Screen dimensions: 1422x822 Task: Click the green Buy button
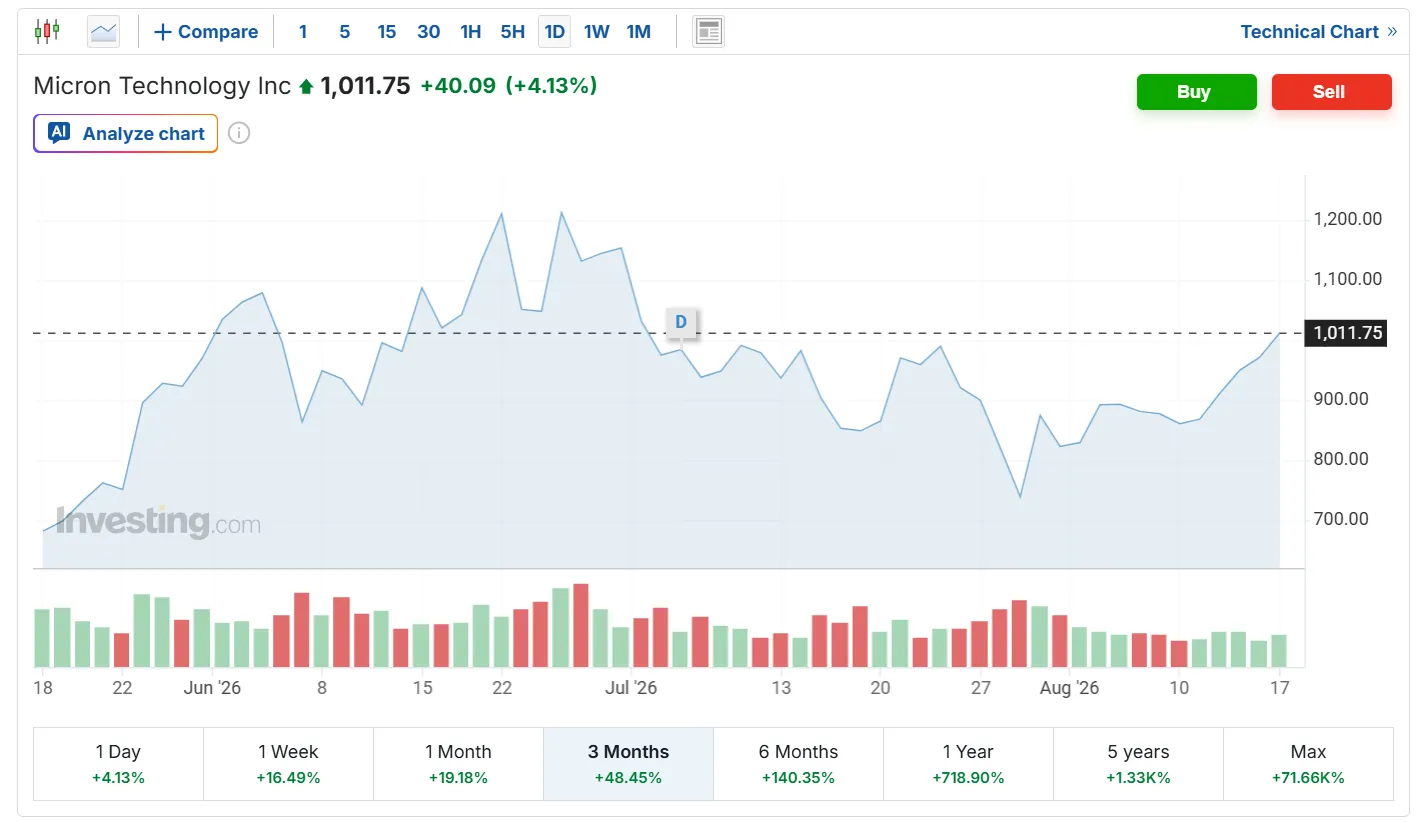[x=1196, y=92]
